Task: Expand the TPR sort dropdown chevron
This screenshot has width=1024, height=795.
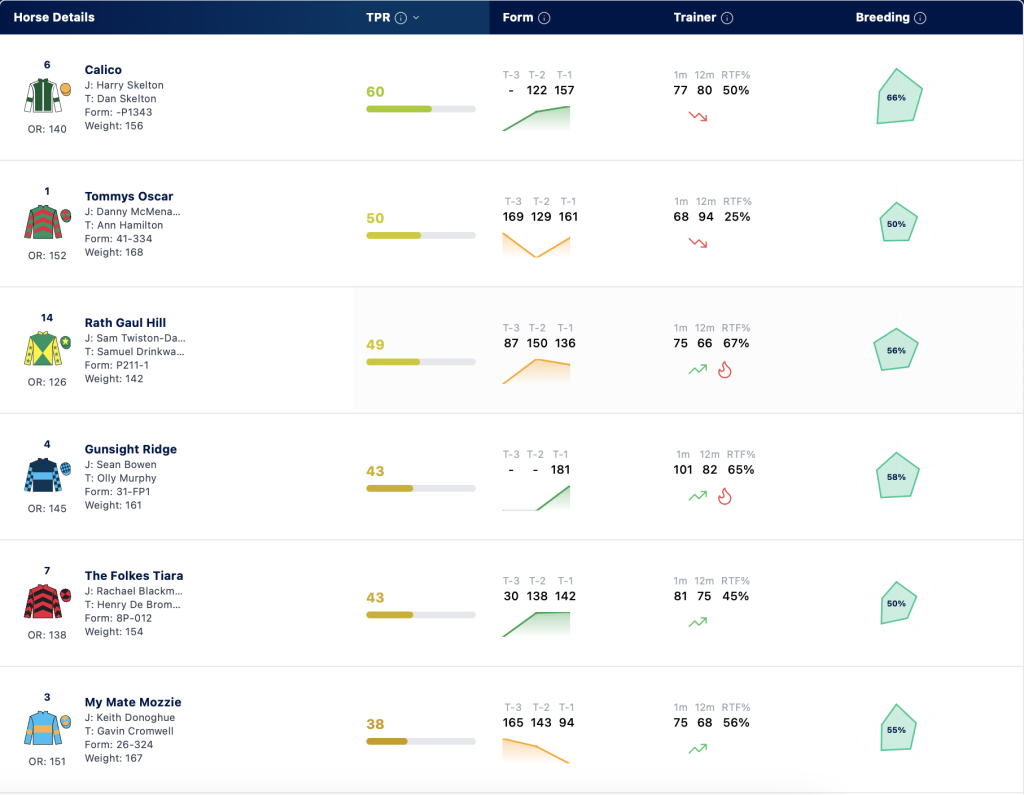Action: pyautogui.click(x=416, y=18)
